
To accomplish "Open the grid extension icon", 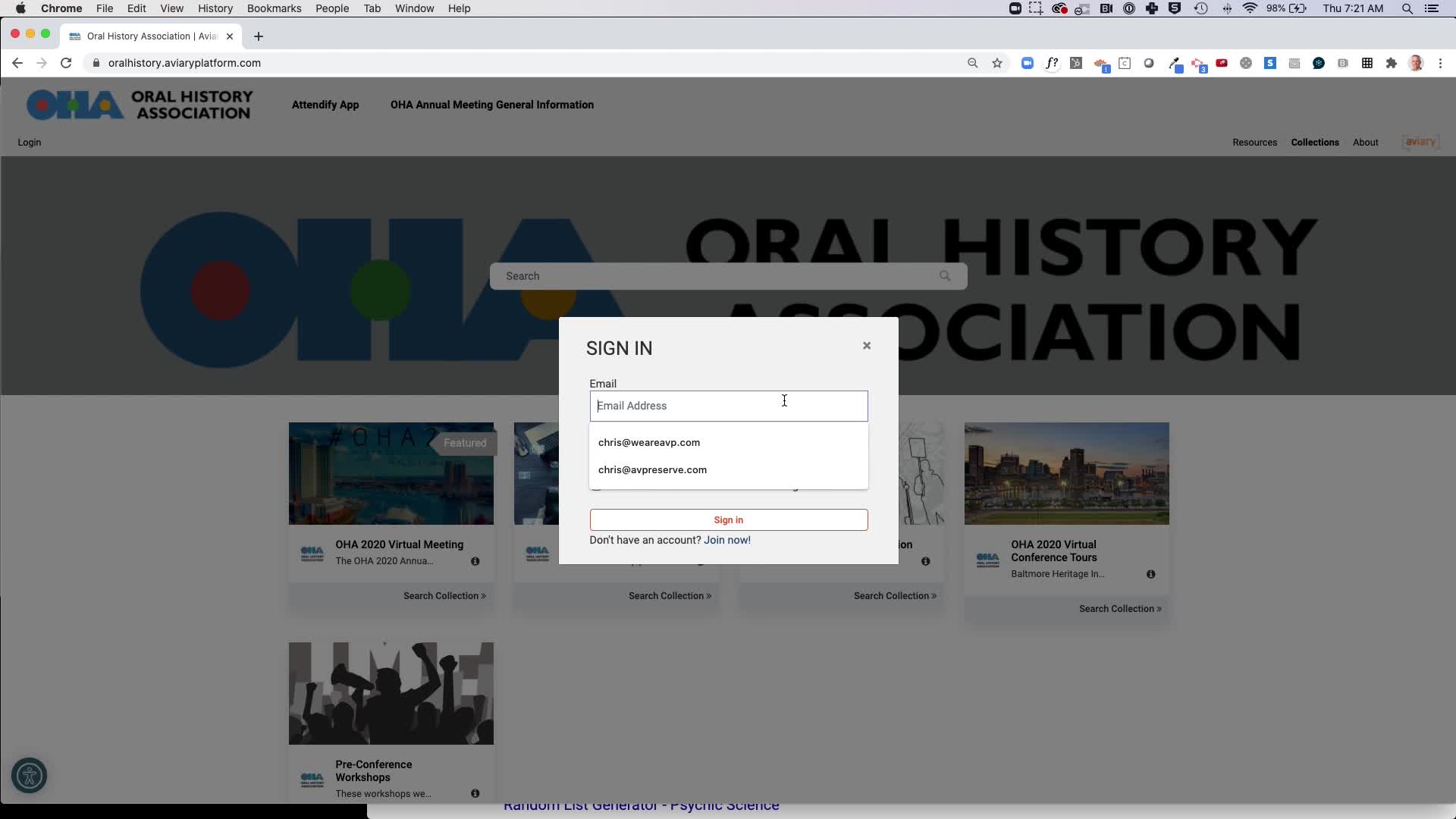I will click(1367, 63).
